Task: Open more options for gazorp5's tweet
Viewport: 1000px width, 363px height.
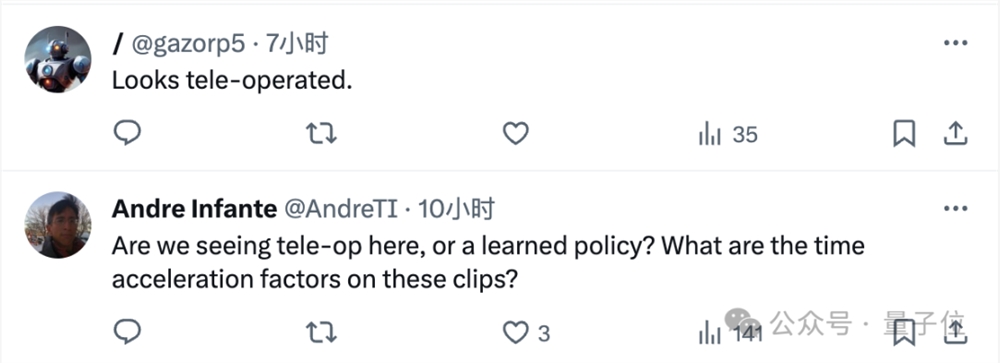Action: click(955, 43)
